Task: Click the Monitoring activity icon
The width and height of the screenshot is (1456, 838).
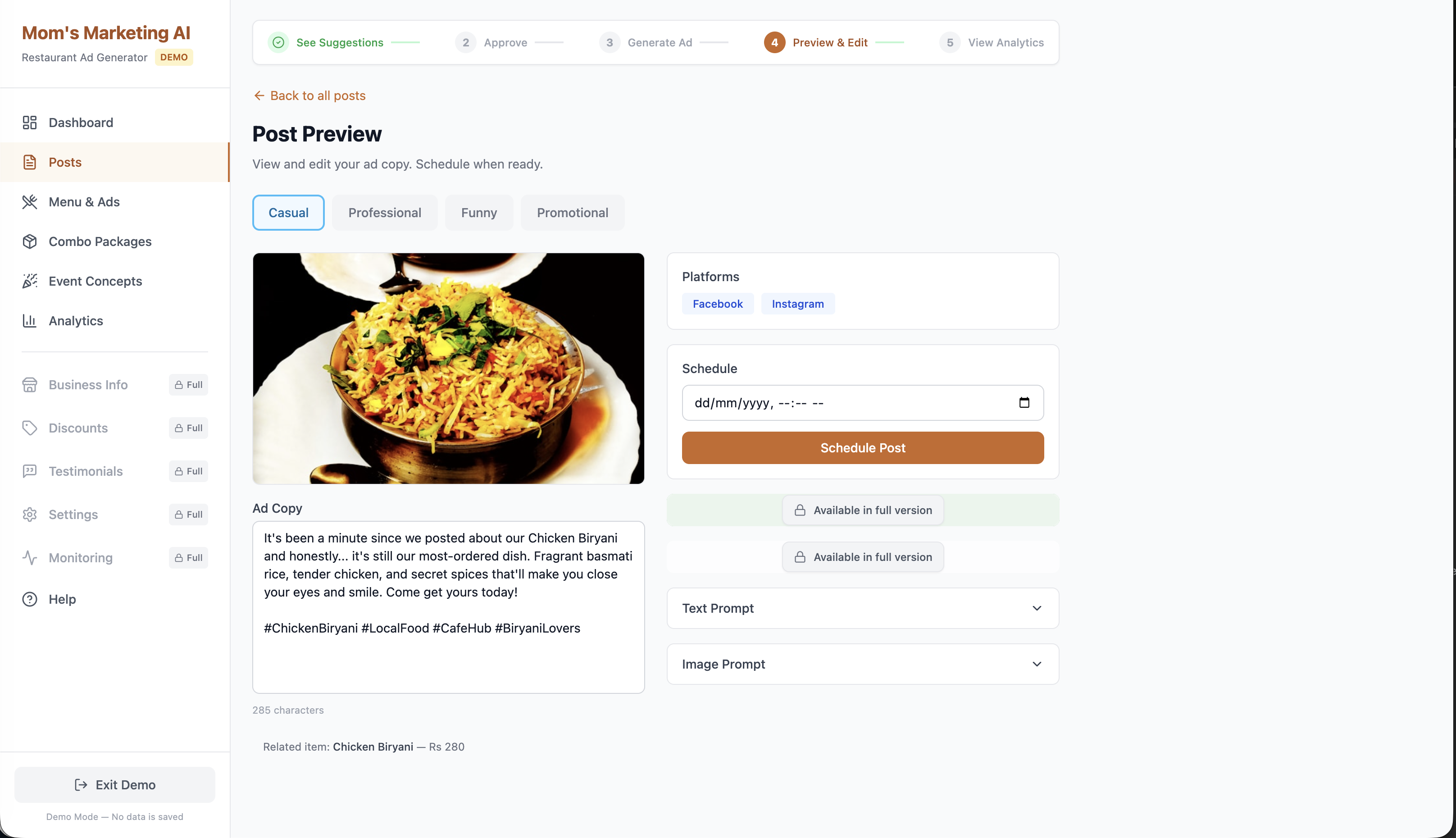Action: click(30, 557)
